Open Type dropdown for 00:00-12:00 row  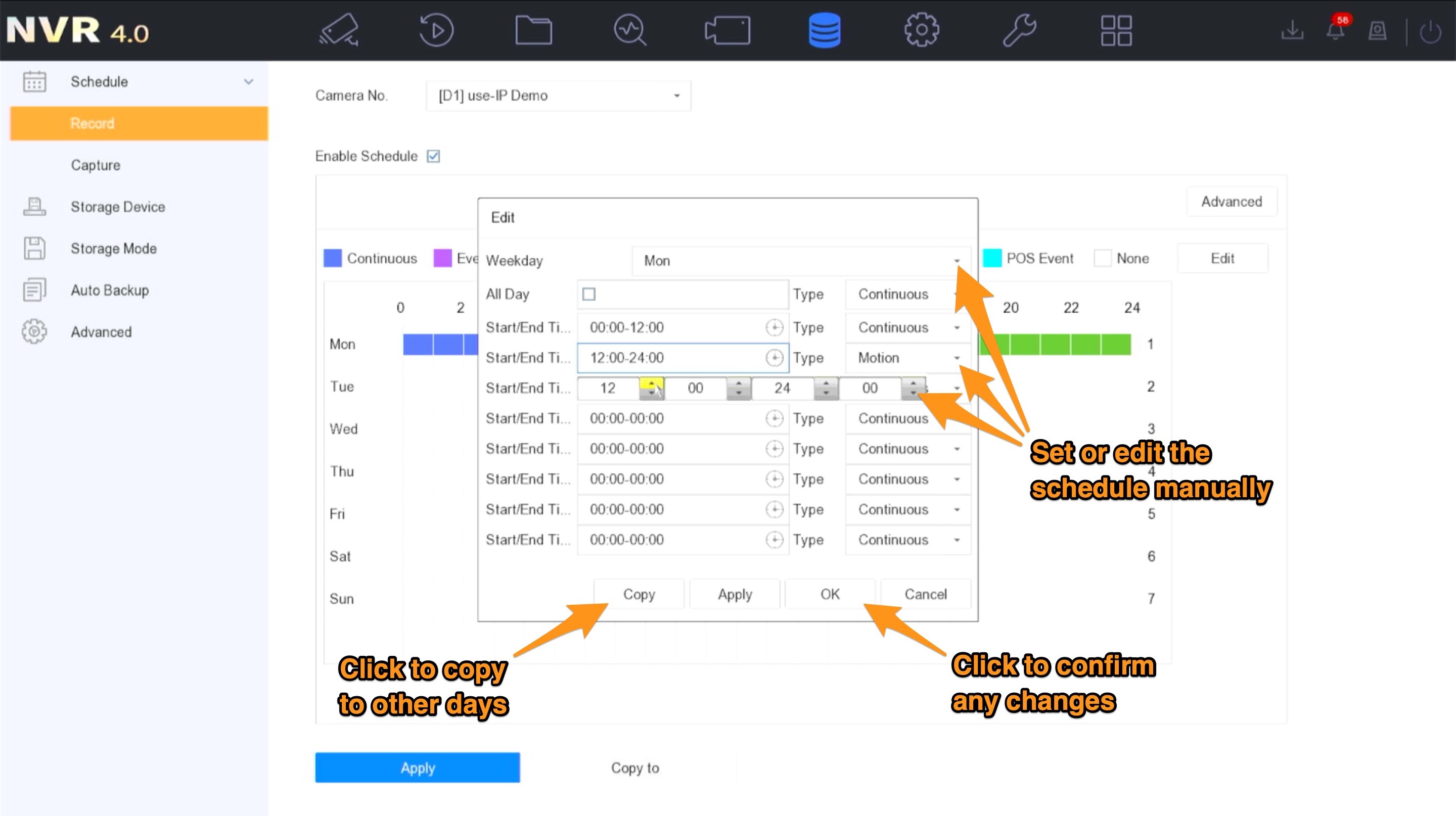pos(908,327)
